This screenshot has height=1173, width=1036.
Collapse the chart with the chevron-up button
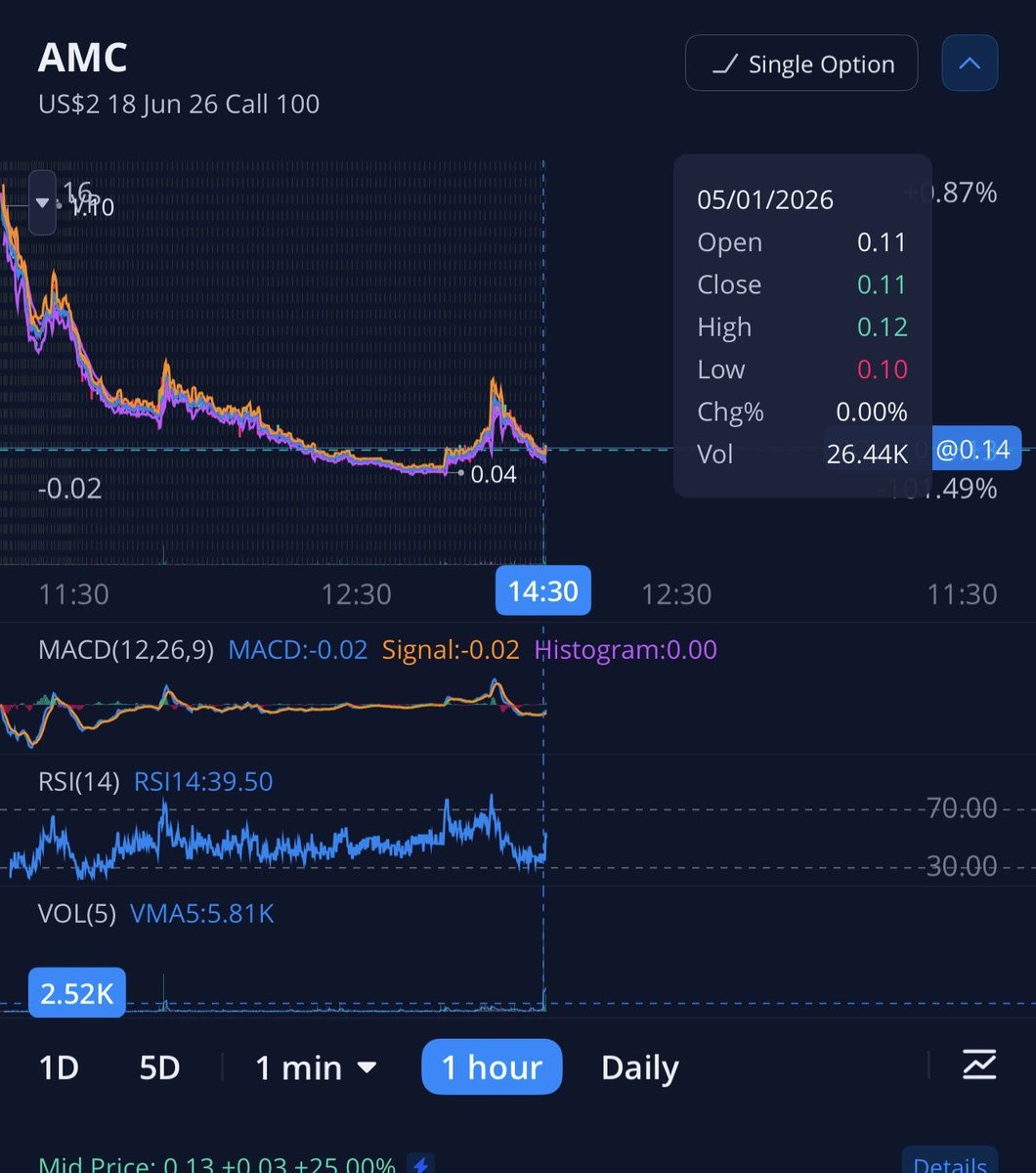(x=970, y=64)
